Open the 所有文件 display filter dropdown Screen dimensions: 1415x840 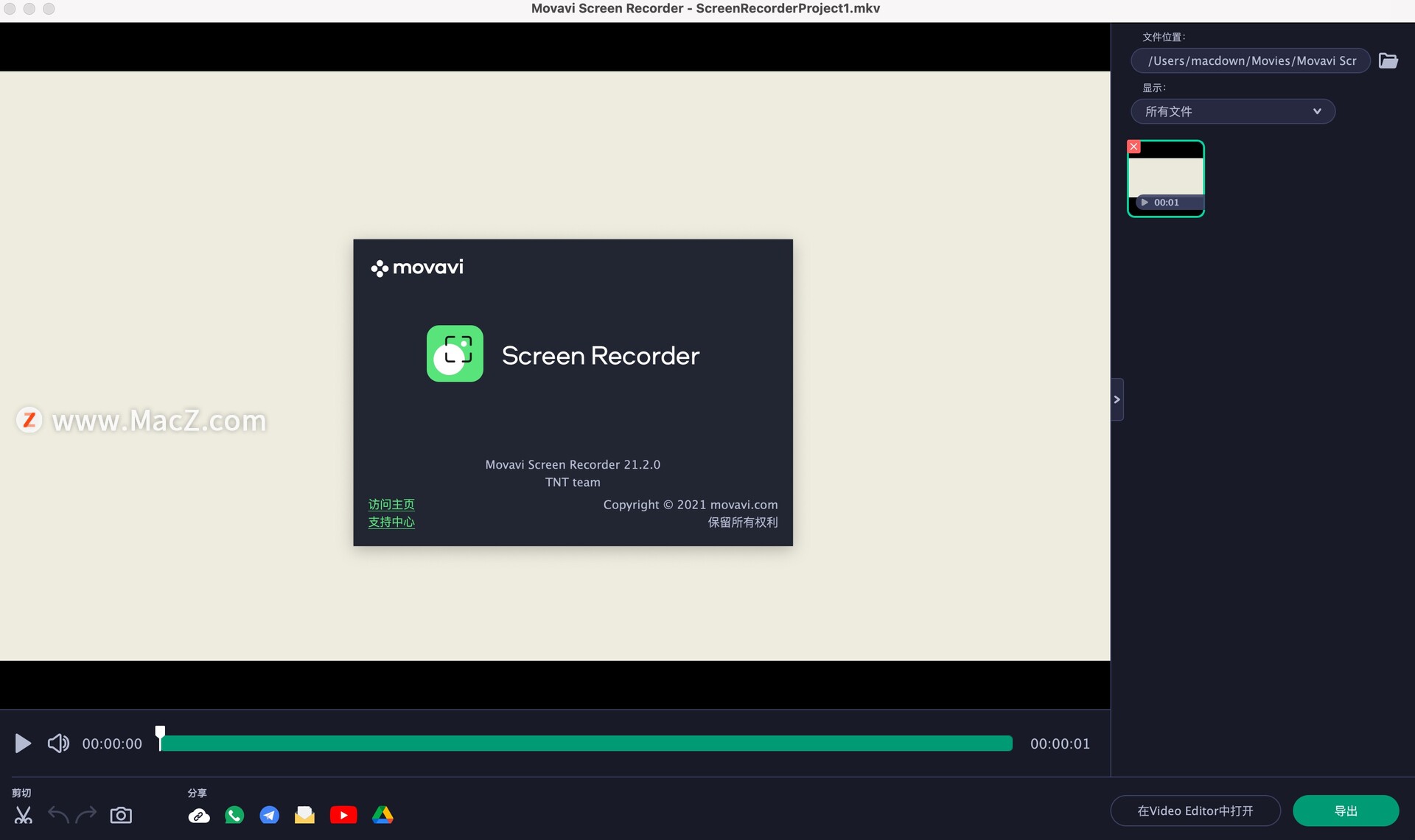[1233, 111]
